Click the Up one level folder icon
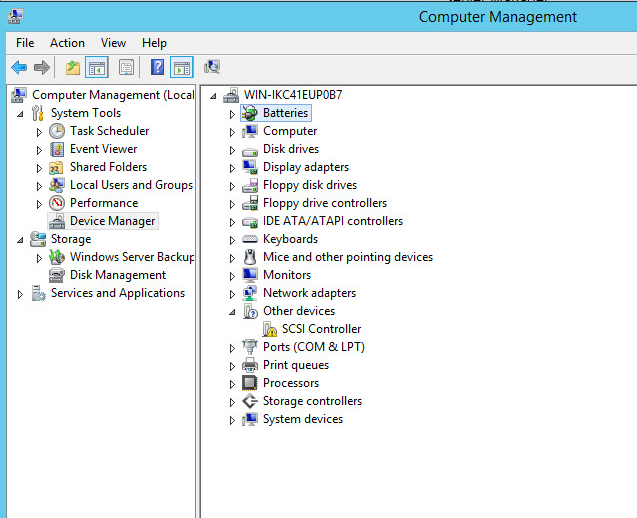 [73, 67]
